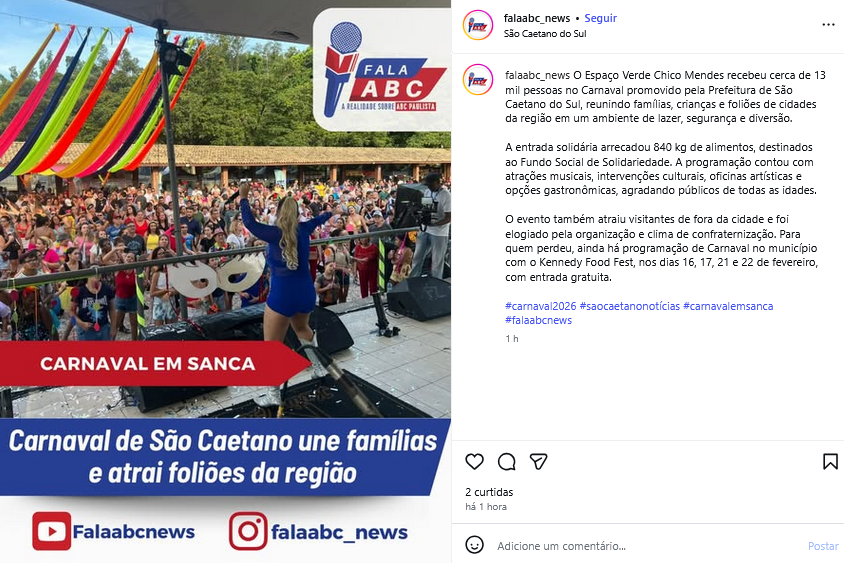The image size is (844, 563).
Task: Open the #carnavalemsanca hashtag
Action: tap(728, 306)
